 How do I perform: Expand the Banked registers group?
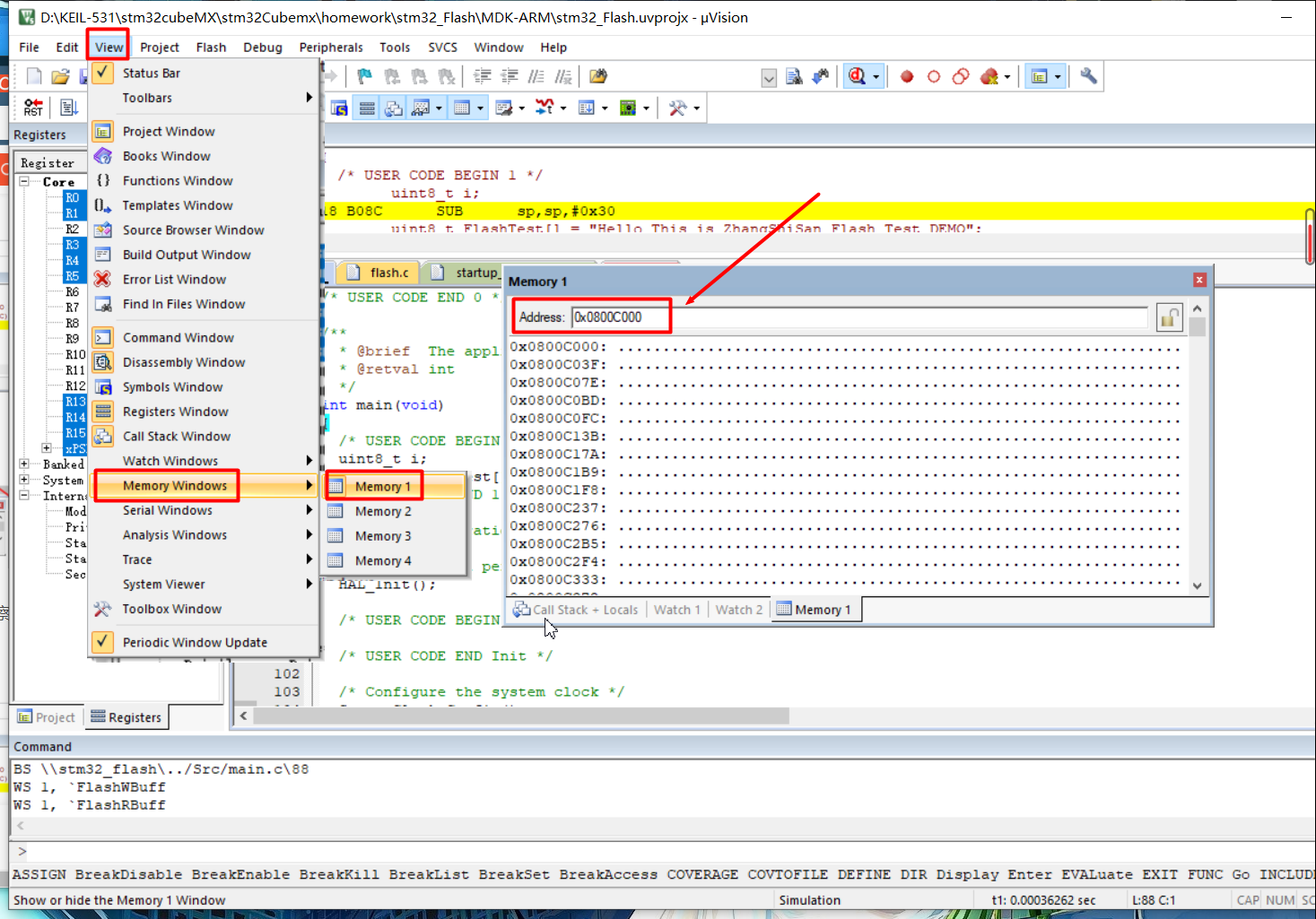click(x=25, y=464)
